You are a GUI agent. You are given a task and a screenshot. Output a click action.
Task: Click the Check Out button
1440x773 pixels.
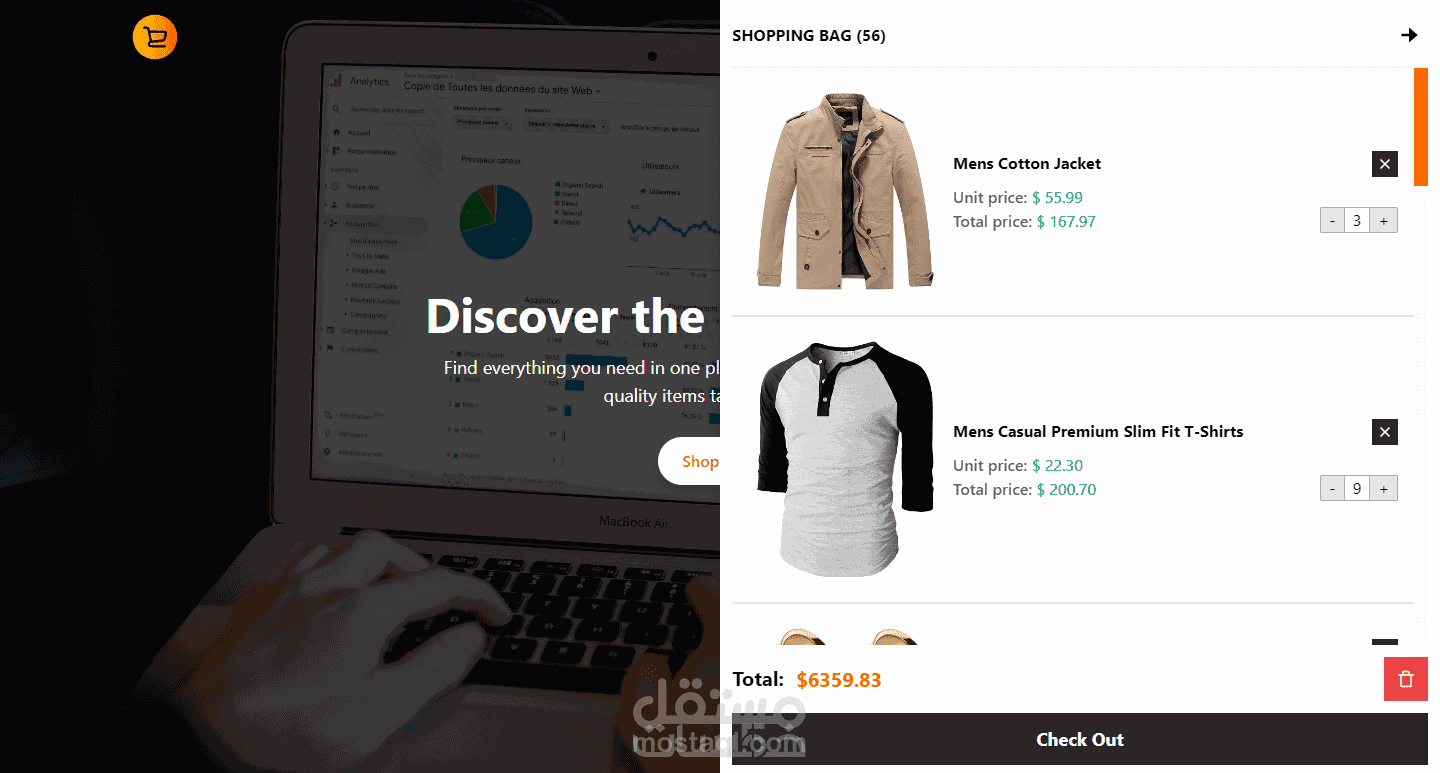pos(1080,739)
